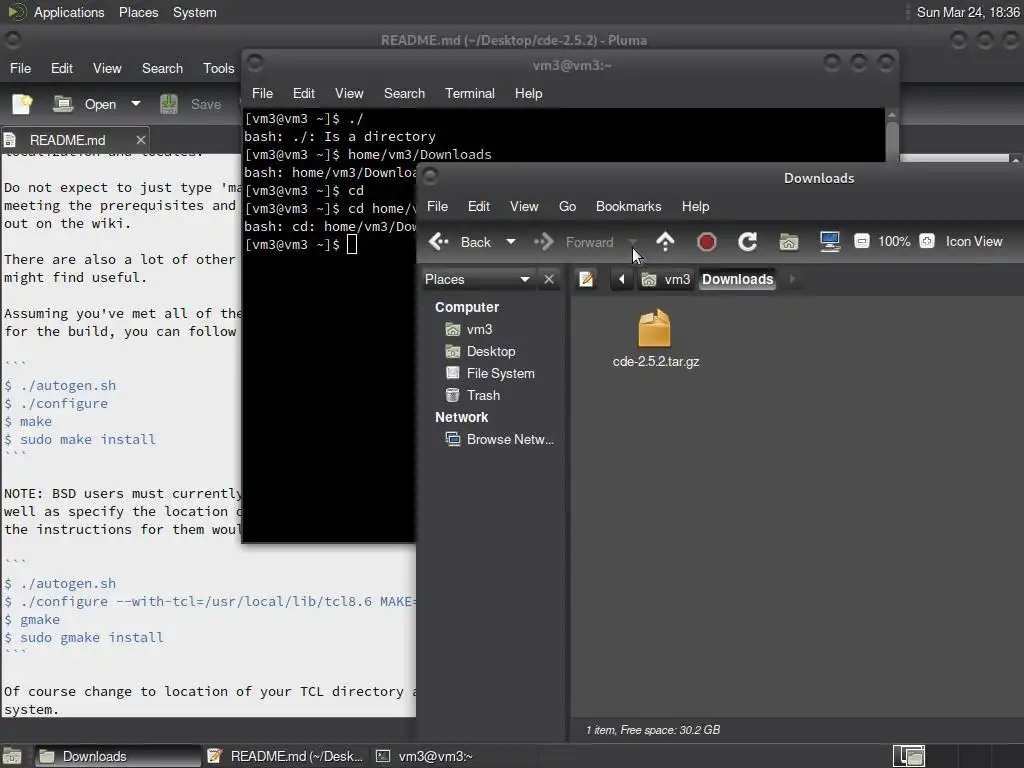Select the cde-2.5.2.tar.gz archive icon
This screenshot has height=768, width=1024.
tap(654, 329)
